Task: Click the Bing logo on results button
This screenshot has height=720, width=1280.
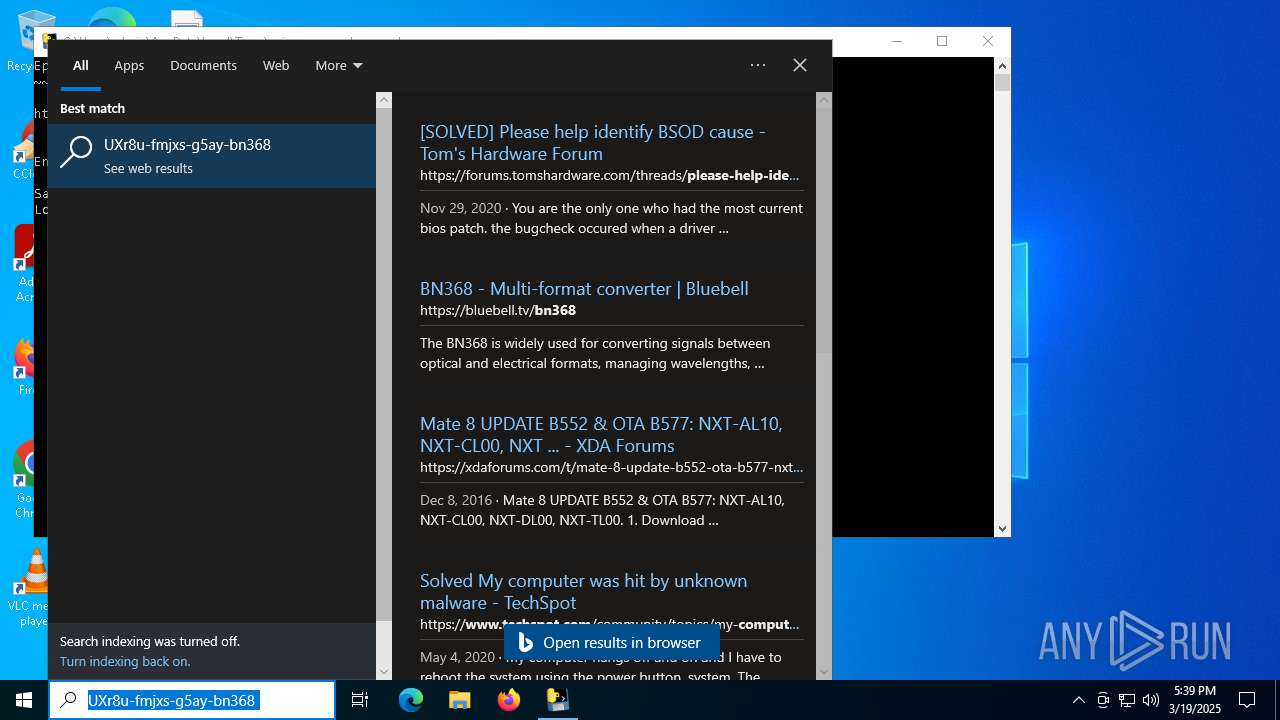Action: click(525, 643)
